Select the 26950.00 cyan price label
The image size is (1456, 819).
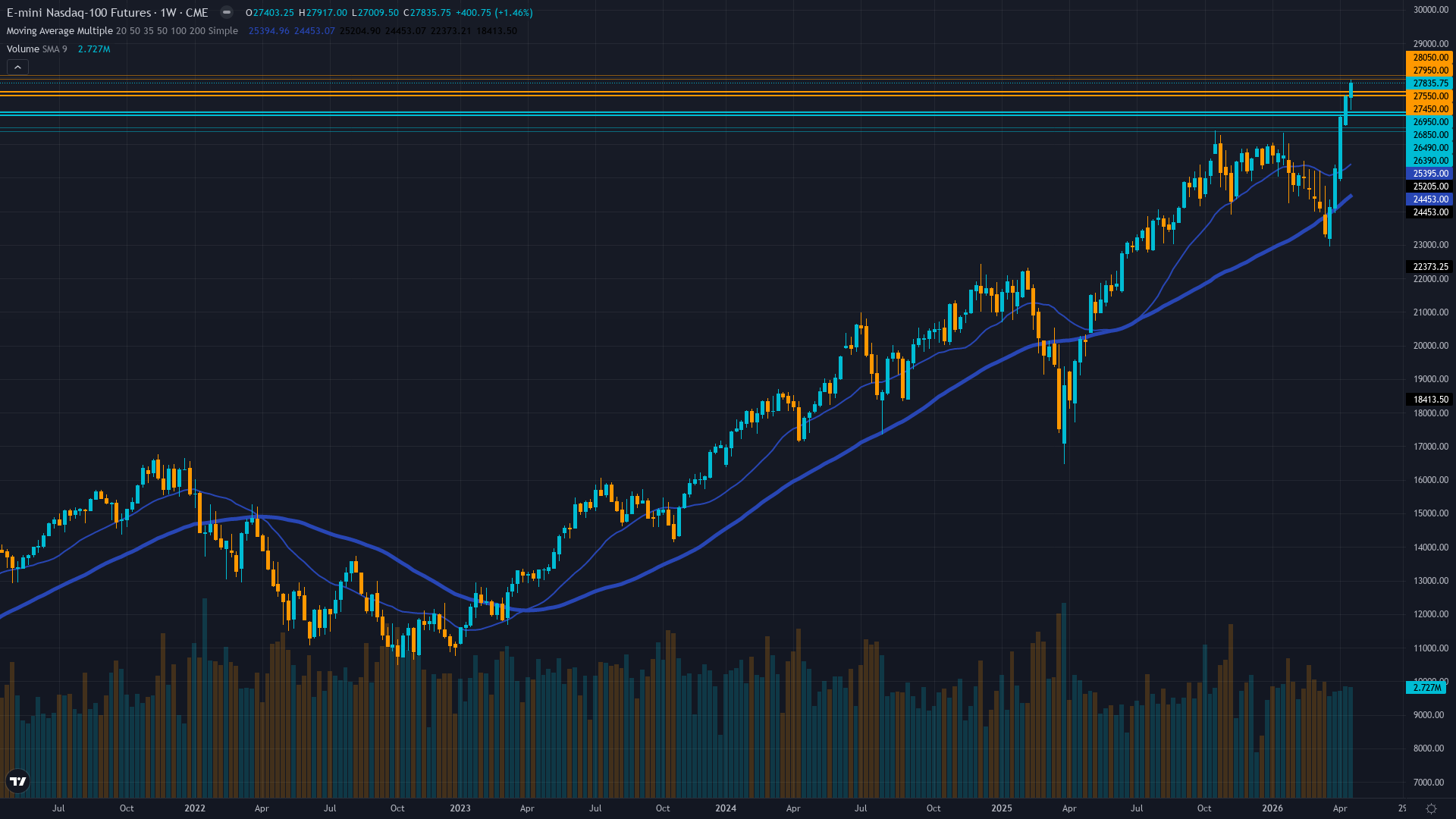click(x=1429, y=122)
